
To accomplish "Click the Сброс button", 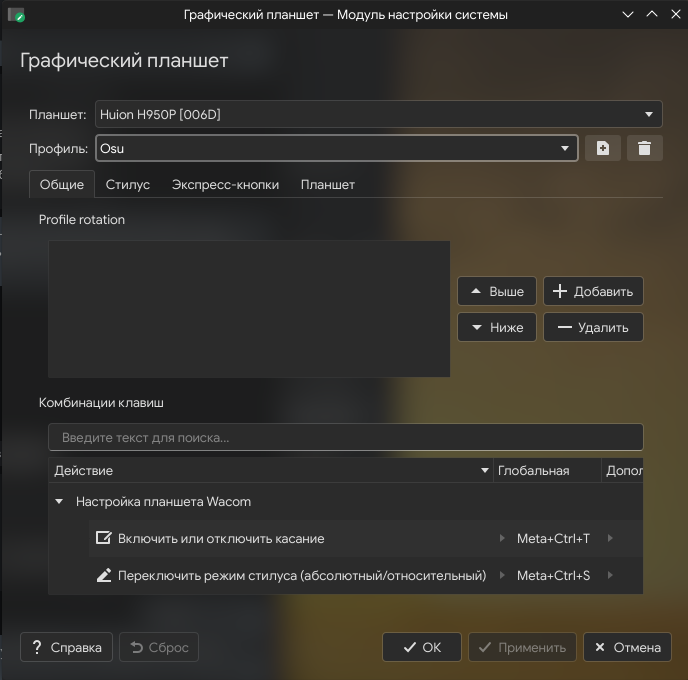I will pyautogui.click(x=159, y=647).
